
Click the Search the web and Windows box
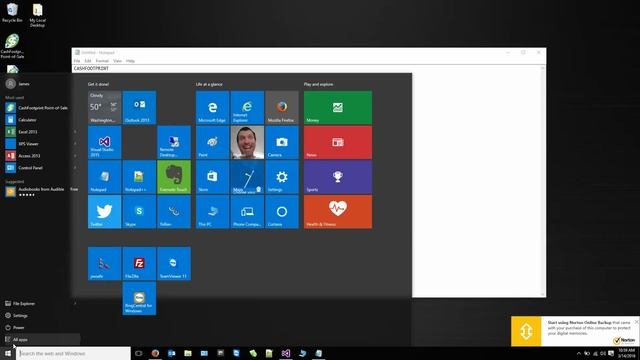73,353
